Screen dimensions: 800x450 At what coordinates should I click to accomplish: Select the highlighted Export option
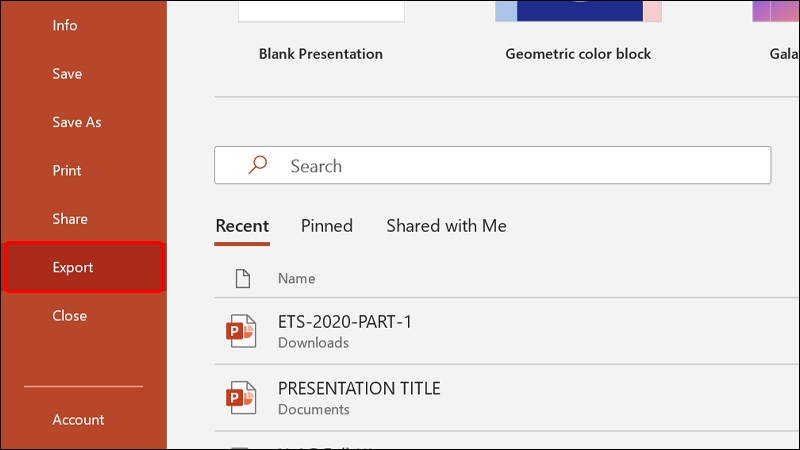tap(73, 267)
